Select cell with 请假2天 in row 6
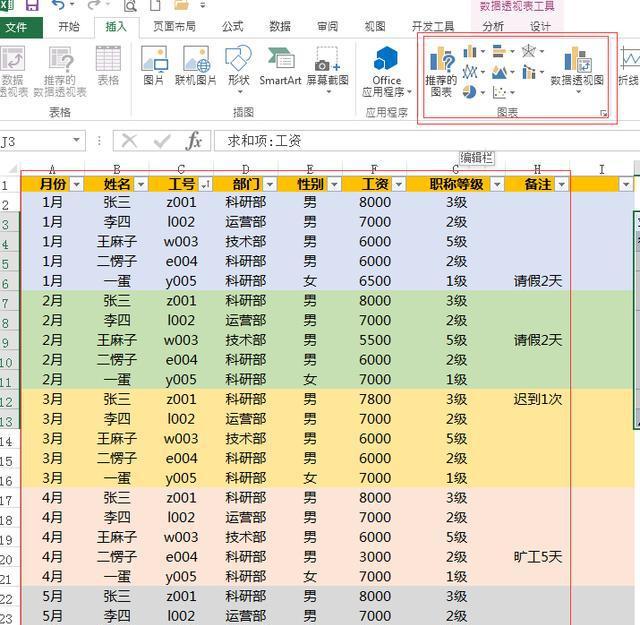640x625 pixels. point(538,281)
